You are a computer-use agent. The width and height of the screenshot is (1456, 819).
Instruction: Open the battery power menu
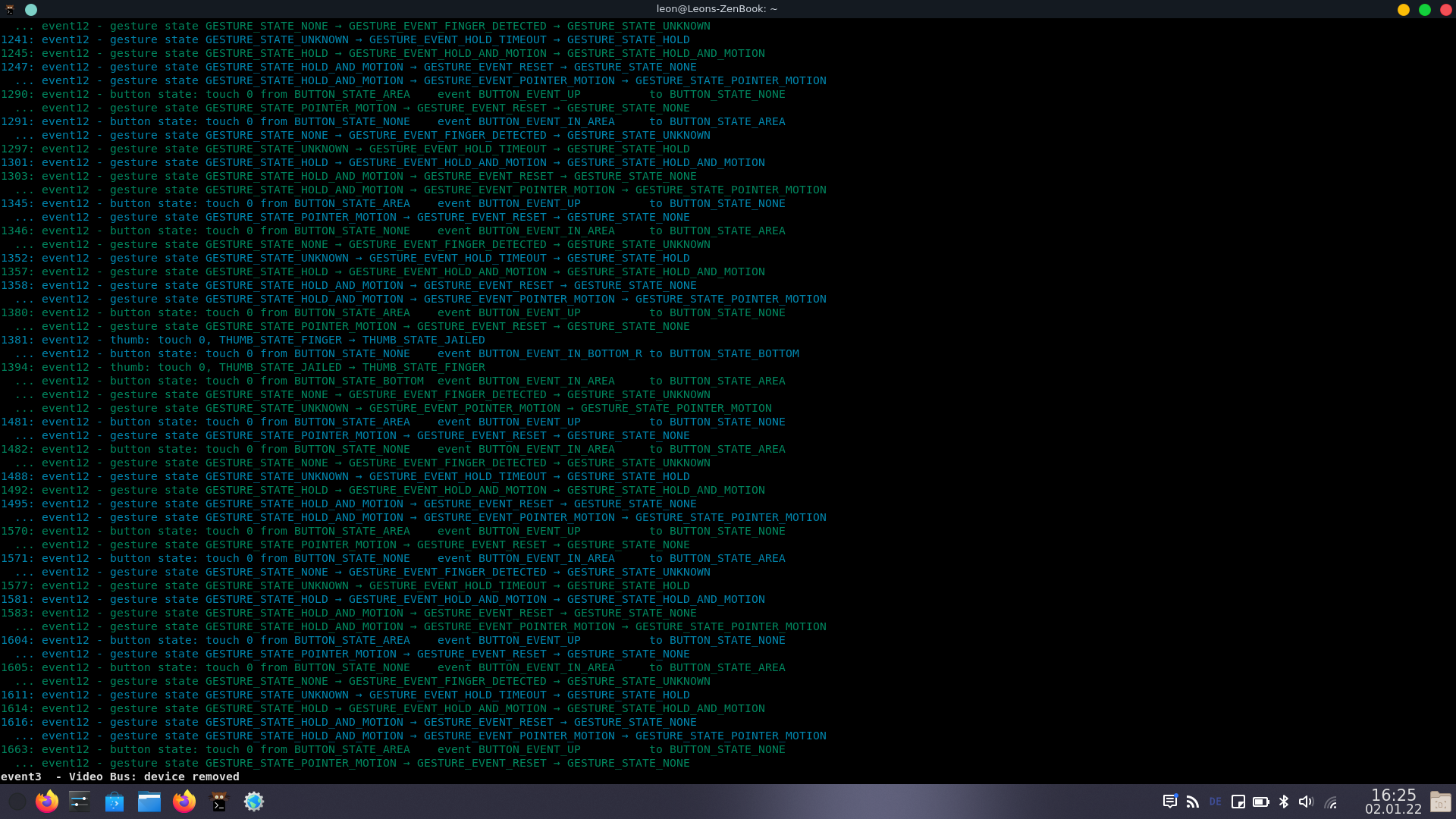click(1260, 802)
